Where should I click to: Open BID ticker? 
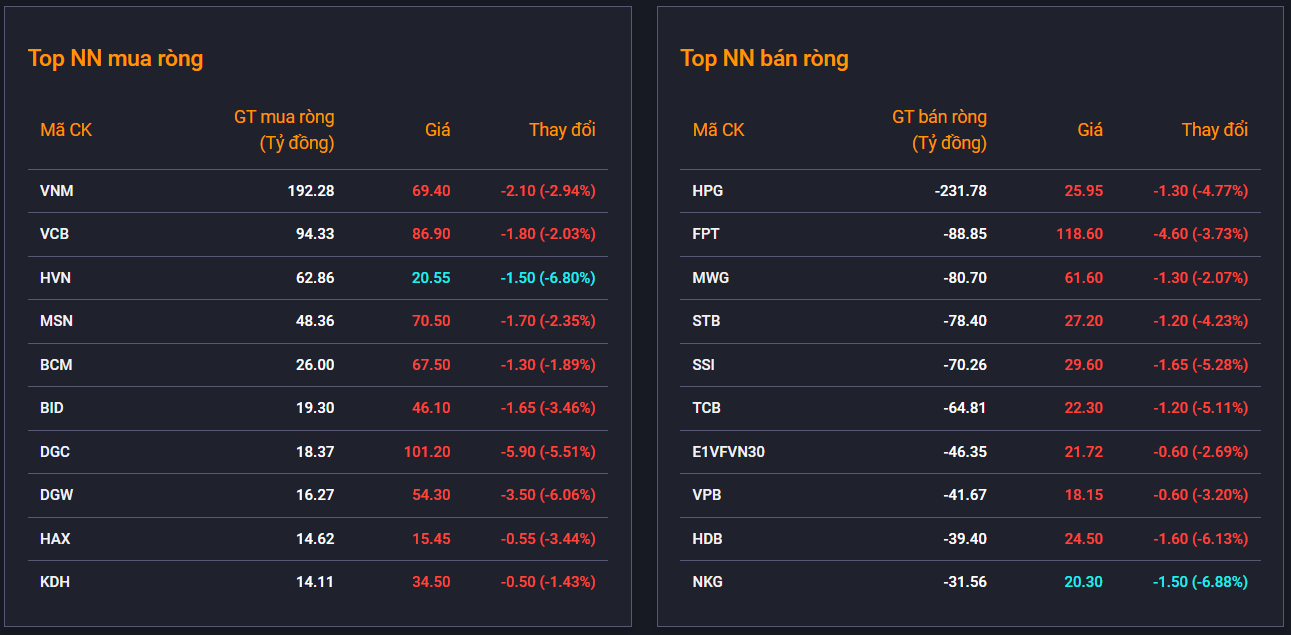point(52,408)
